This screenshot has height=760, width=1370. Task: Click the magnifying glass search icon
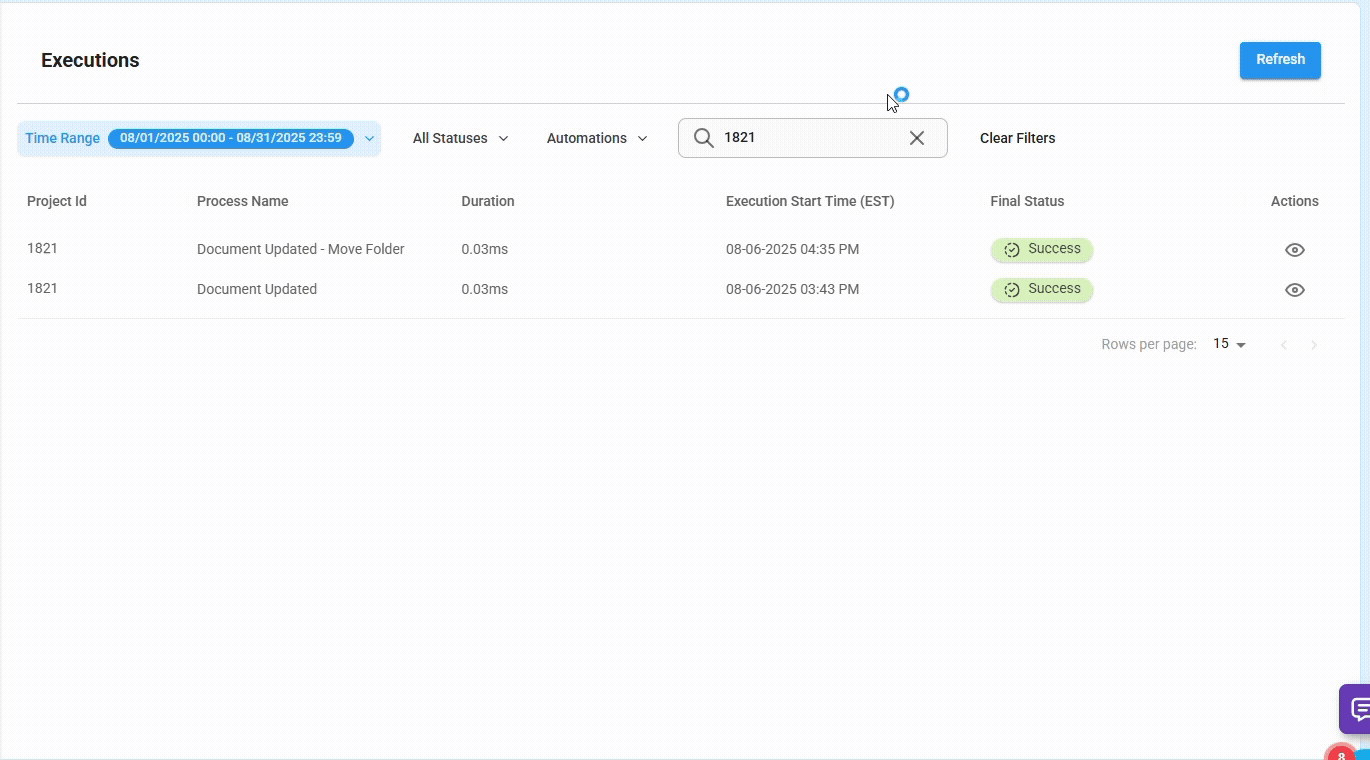[704, 138]
